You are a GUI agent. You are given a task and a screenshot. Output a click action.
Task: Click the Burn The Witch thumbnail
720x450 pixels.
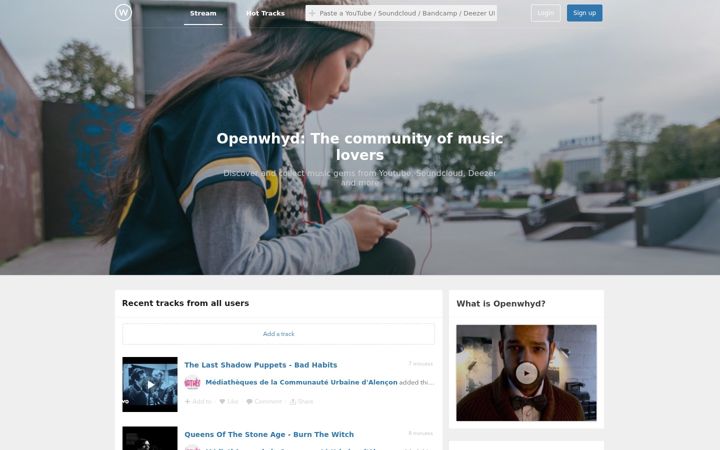pos(150,439)
